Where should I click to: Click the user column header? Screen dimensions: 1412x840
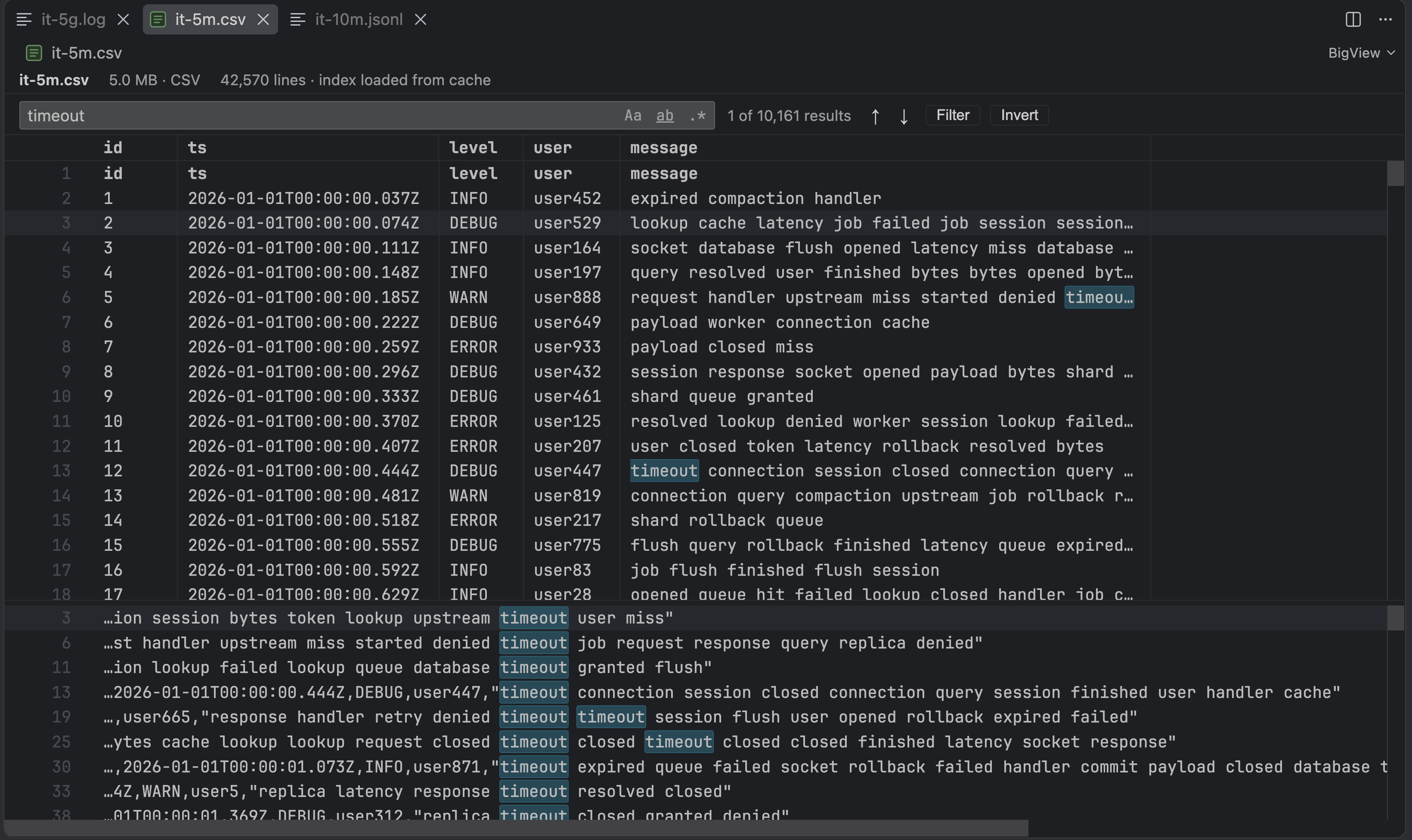coord(553,148)
